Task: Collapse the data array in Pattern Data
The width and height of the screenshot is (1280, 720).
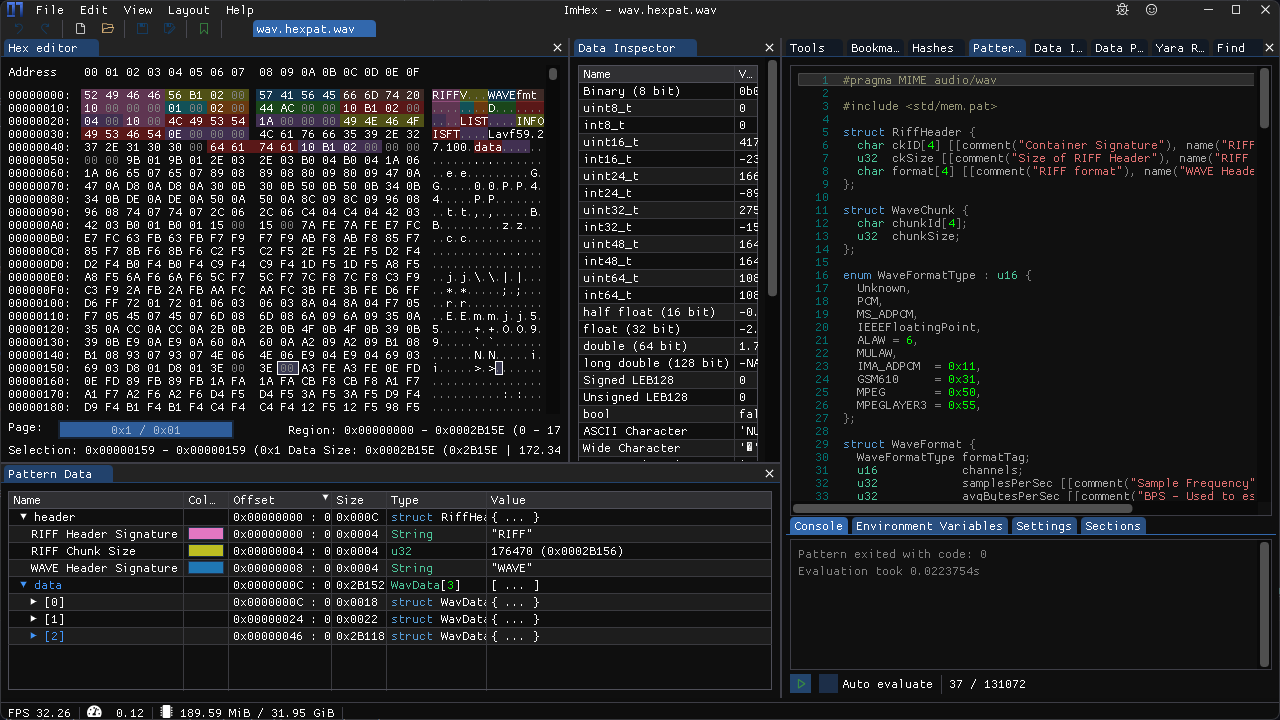Action: pos(22,584)
